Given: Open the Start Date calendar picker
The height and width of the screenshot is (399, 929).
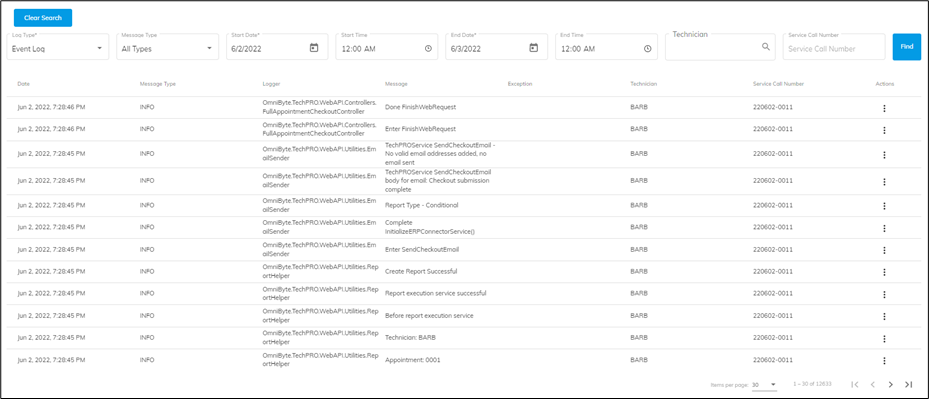Looking at the screenshot, I should pos(314,48).
